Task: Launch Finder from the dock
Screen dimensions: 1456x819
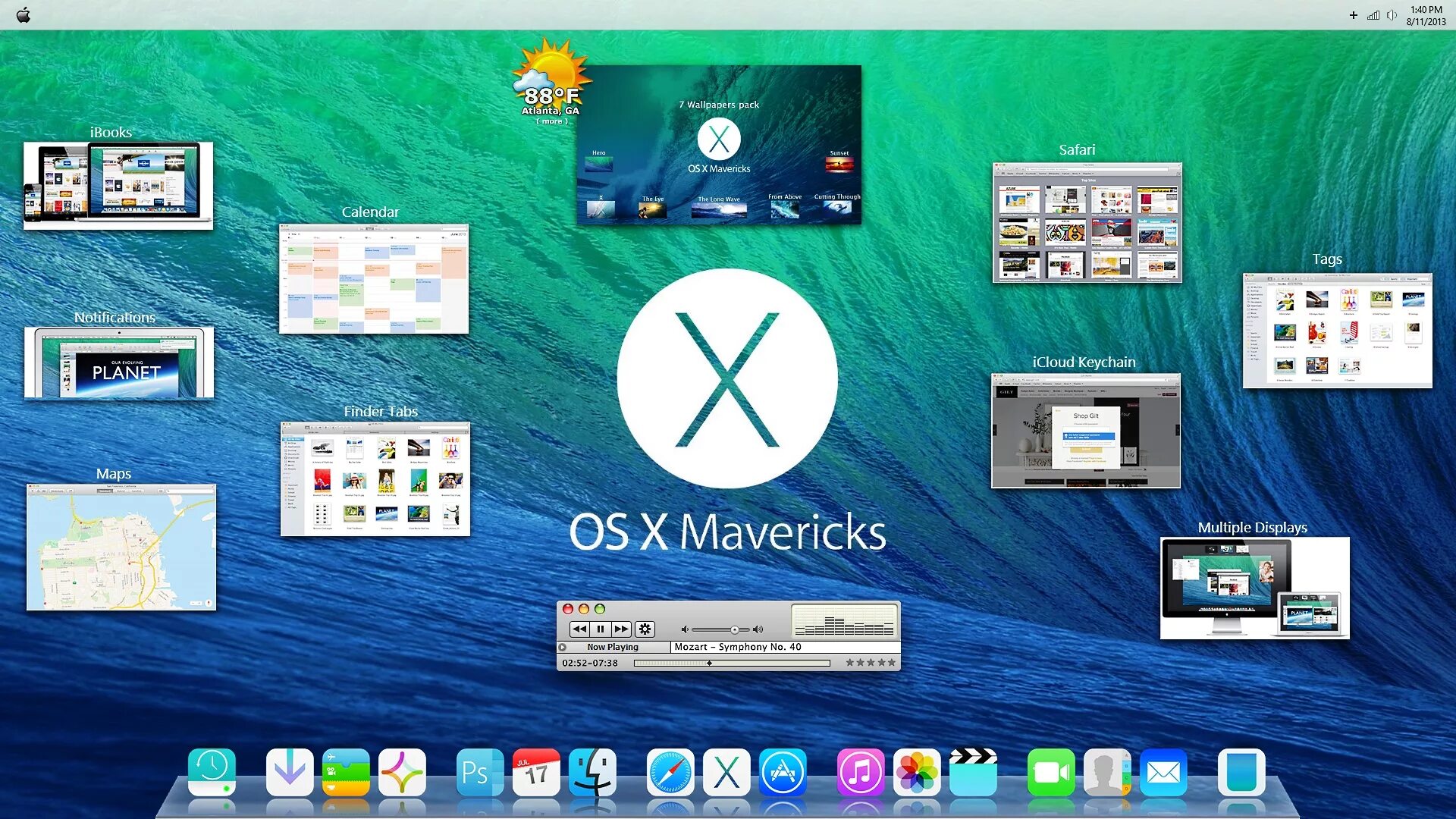Action: (592, 773)
